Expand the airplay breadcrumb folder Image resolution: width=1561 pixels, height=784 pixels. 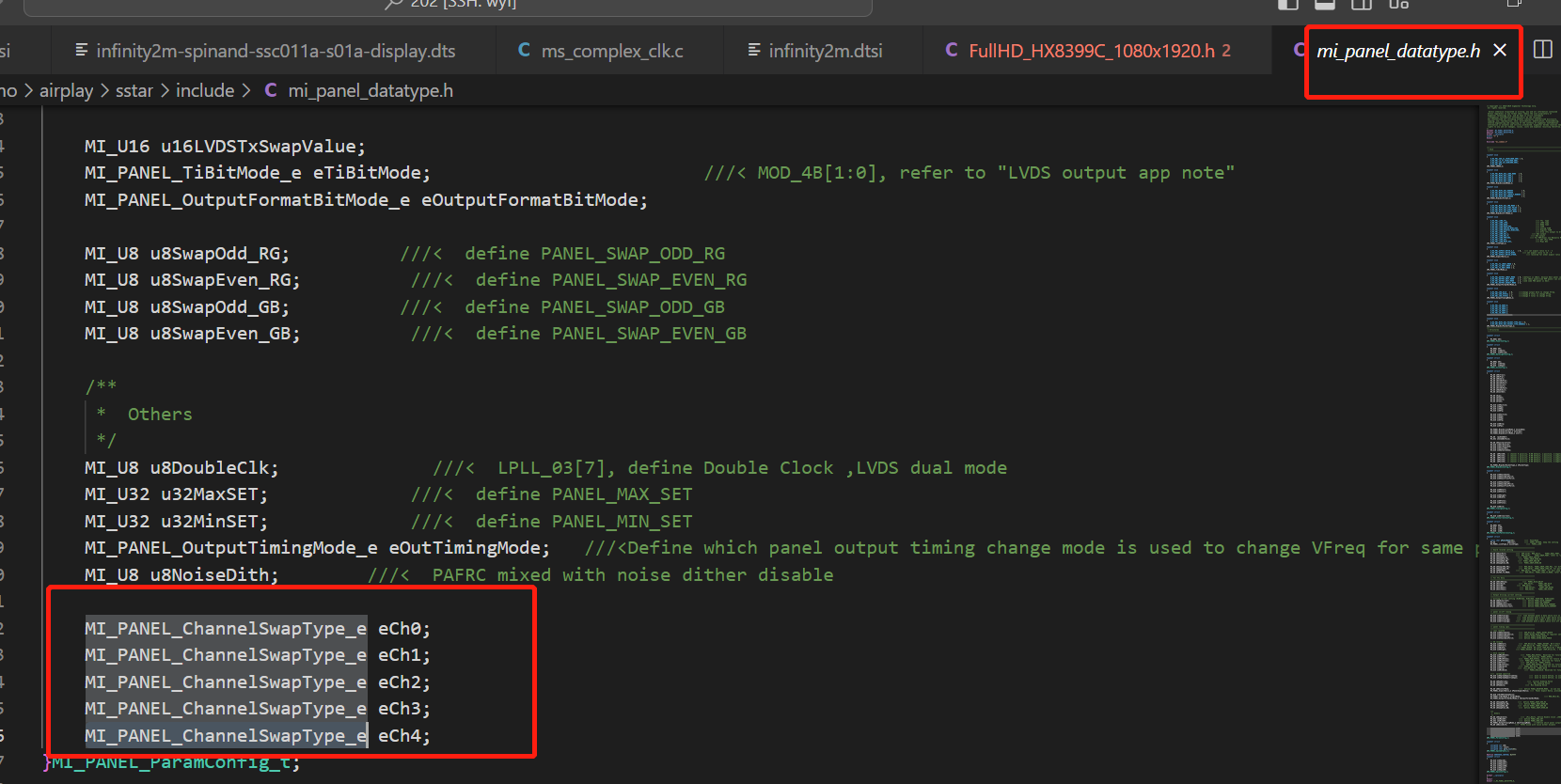(x=66, y=90)
